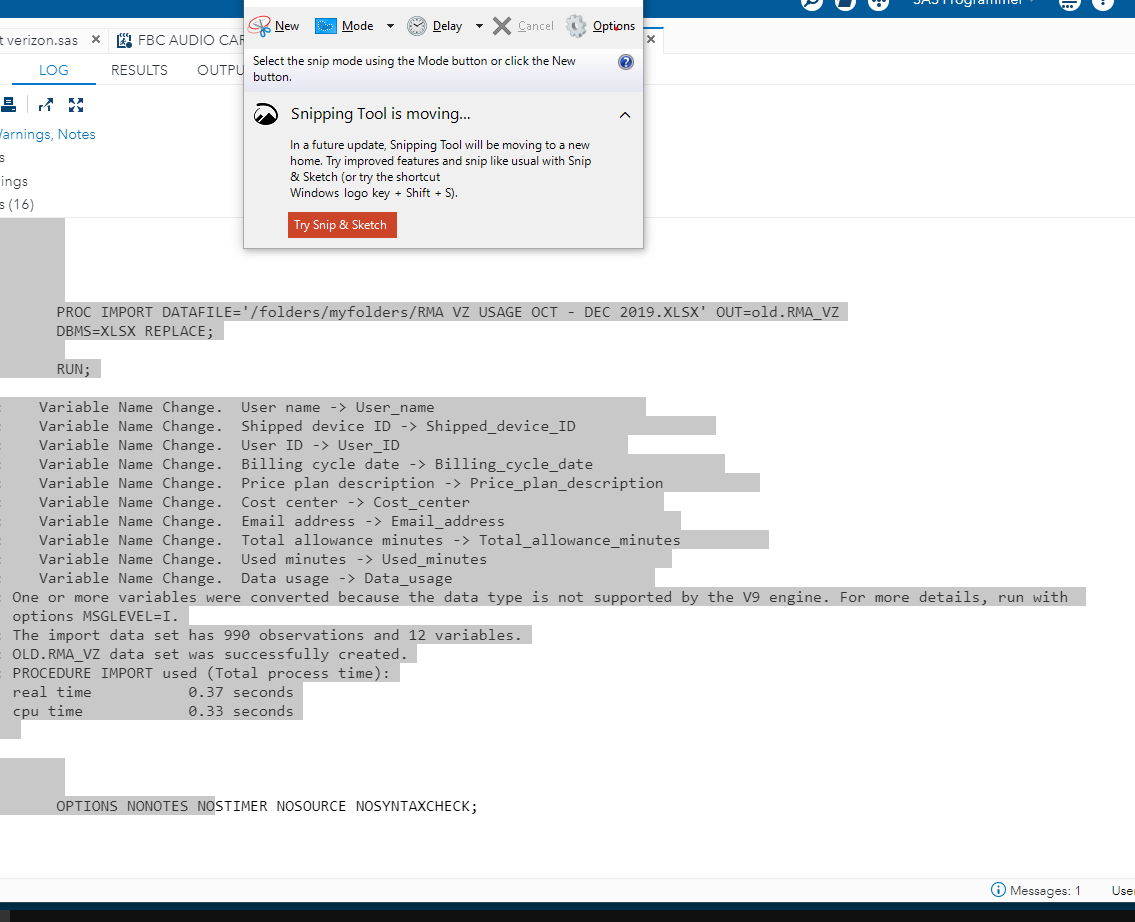
Task: Open the log in a new browser tab
Action: tap(44, 103)
